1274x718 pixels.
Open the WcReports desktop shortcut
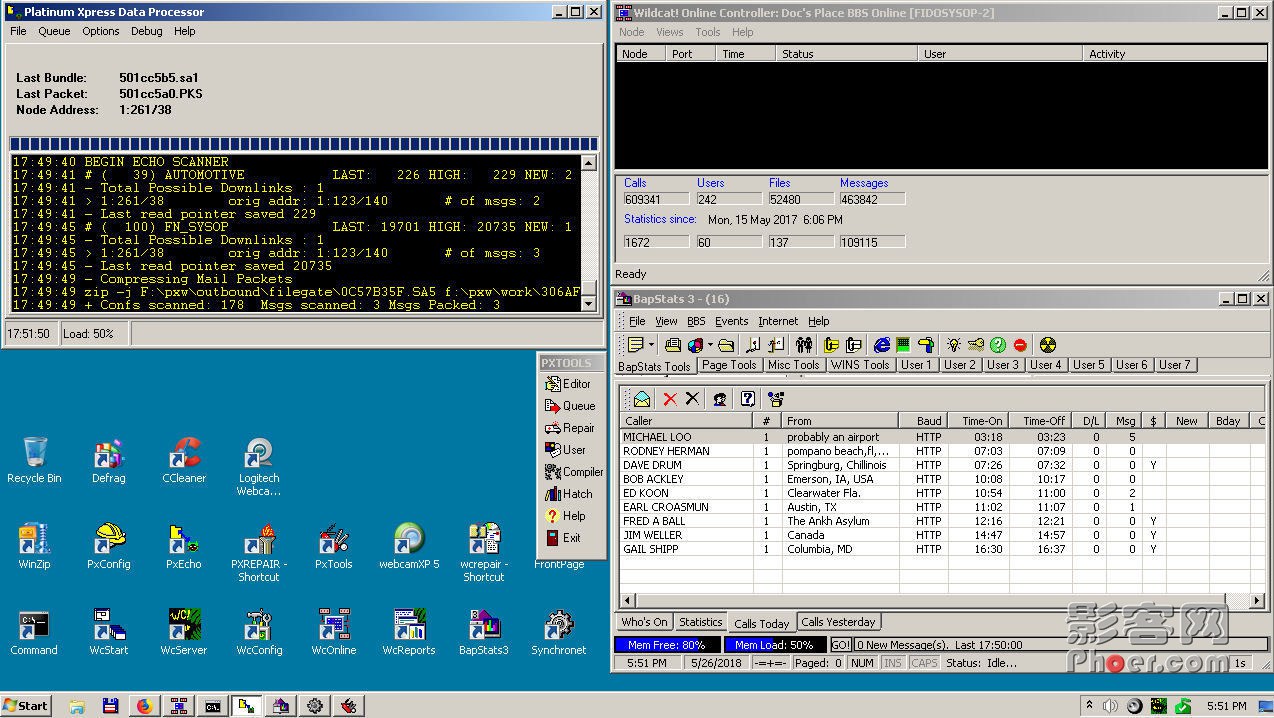[x=409, y=632]
